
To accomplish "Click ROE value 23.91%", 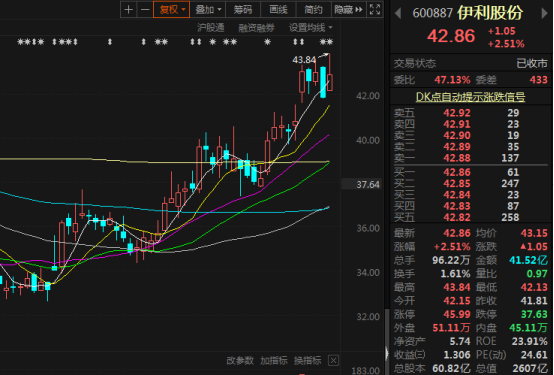I will (x=530, y=341).
